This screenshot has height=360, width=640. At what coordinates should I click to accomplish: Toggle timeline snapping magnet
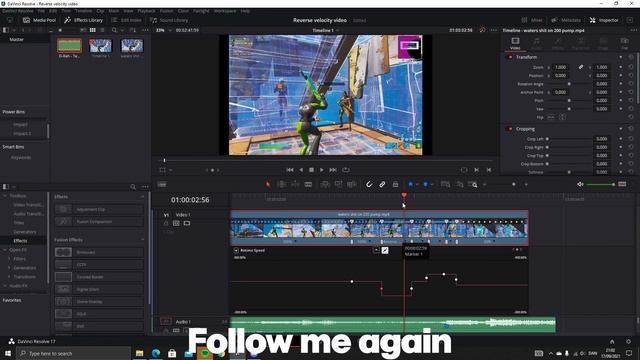pos(369,184)
